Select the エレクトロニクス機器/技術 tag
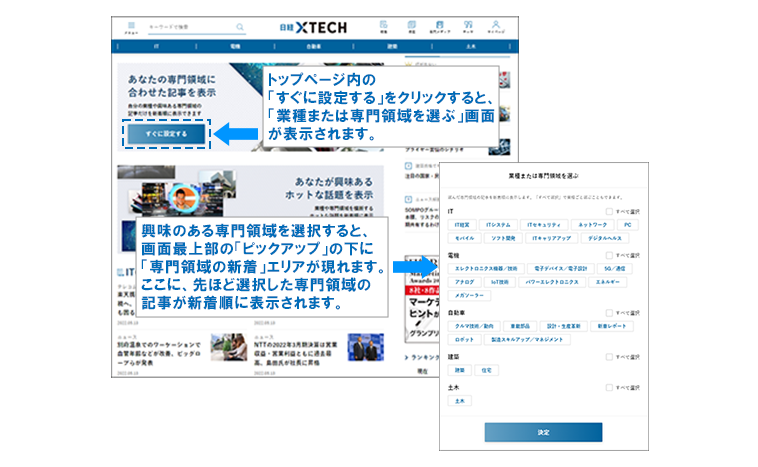 tap(486, 269)
